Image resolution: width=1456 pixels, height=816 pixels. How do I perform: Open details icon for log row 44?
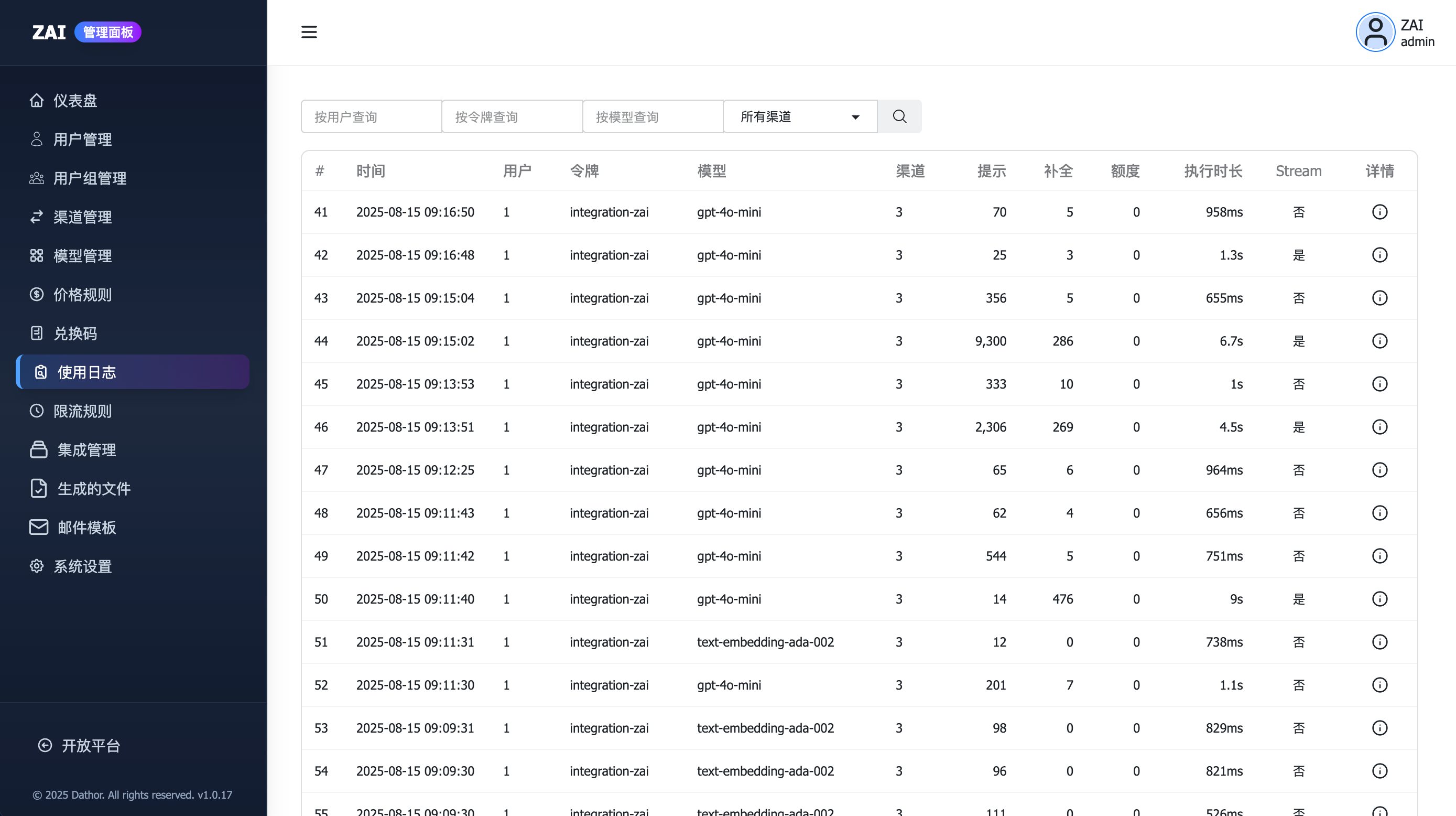[x=1379, y=341]
